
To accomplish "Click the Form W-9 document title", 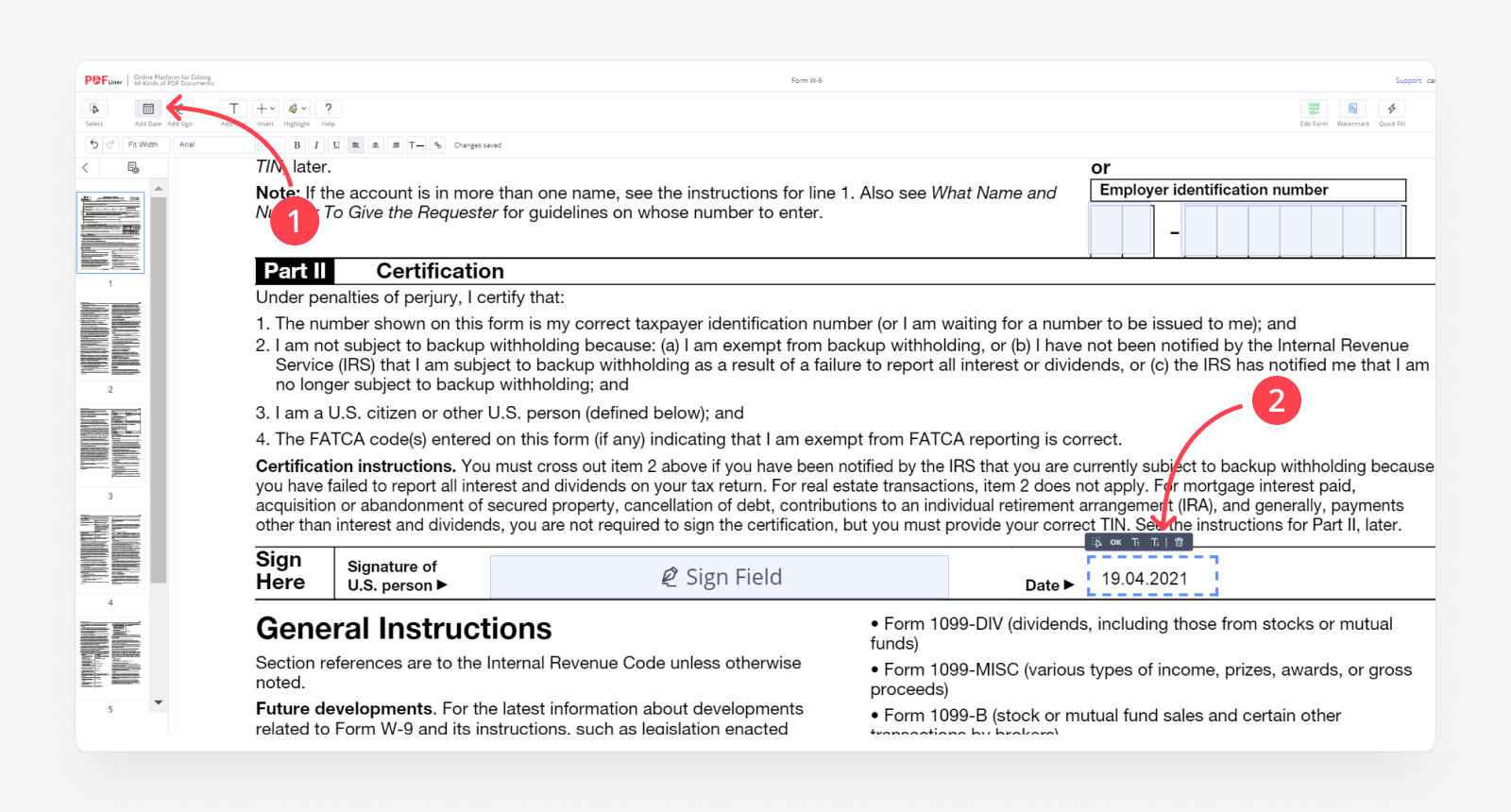I will pos(806,81).
